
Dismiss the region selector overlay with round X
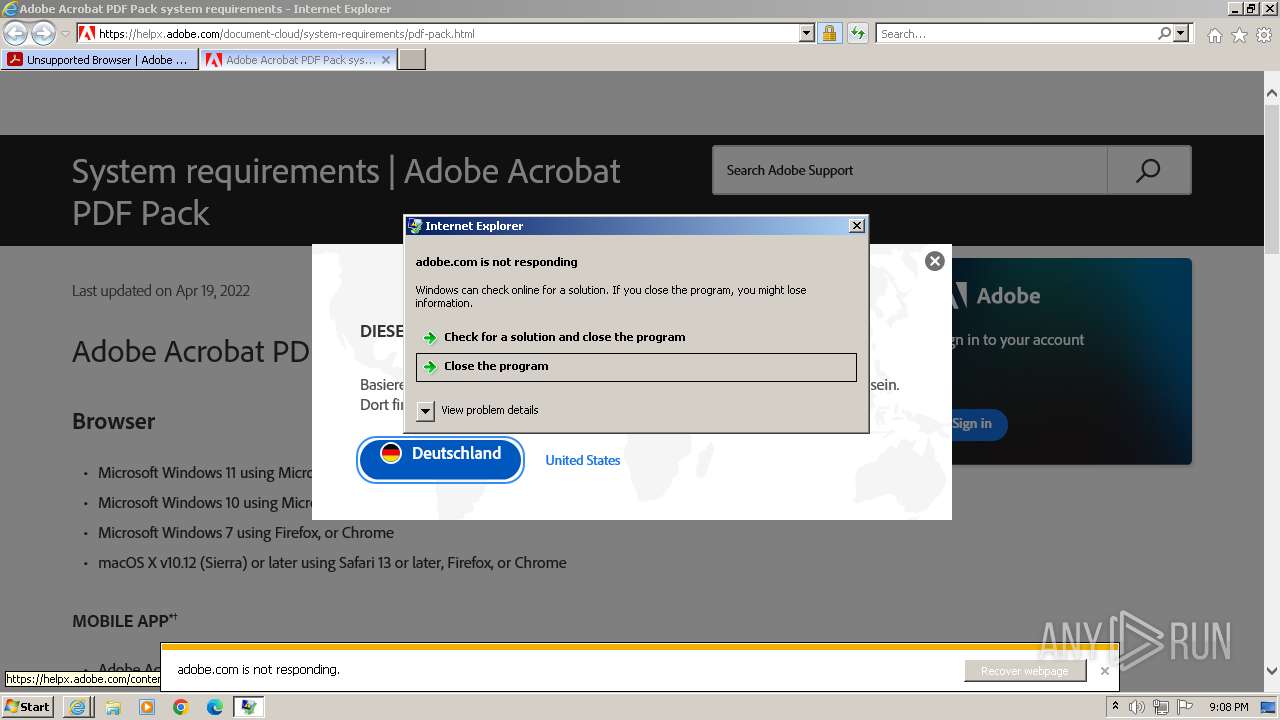pyautogui.click(x=935, y=261)
